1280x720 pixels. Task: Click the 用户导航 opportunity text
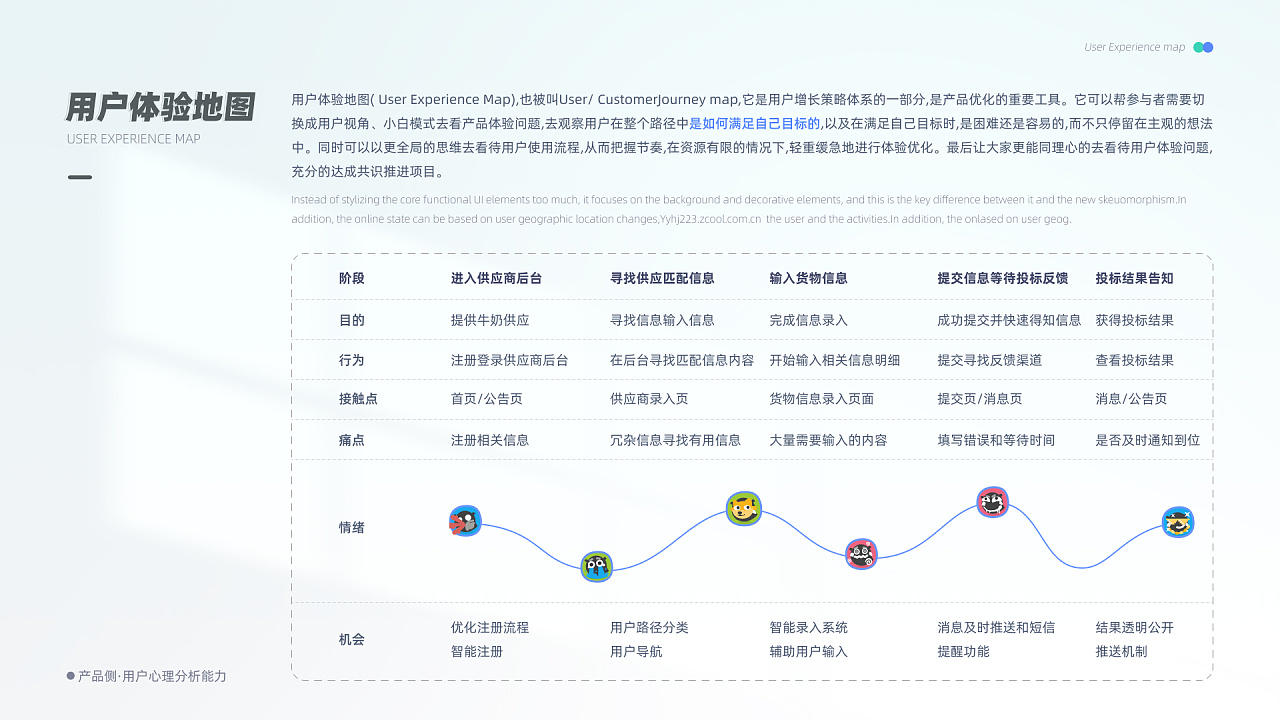636,652
